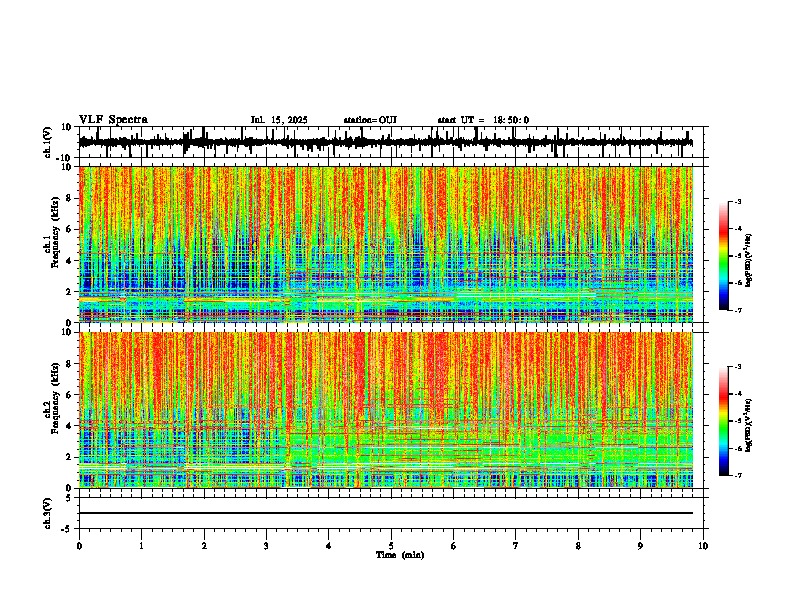Image resolution: width=792 pixels, height=612 pixels.
Task: Click the "-3" label on ch.2 color bar
Action: click(738, 367)
